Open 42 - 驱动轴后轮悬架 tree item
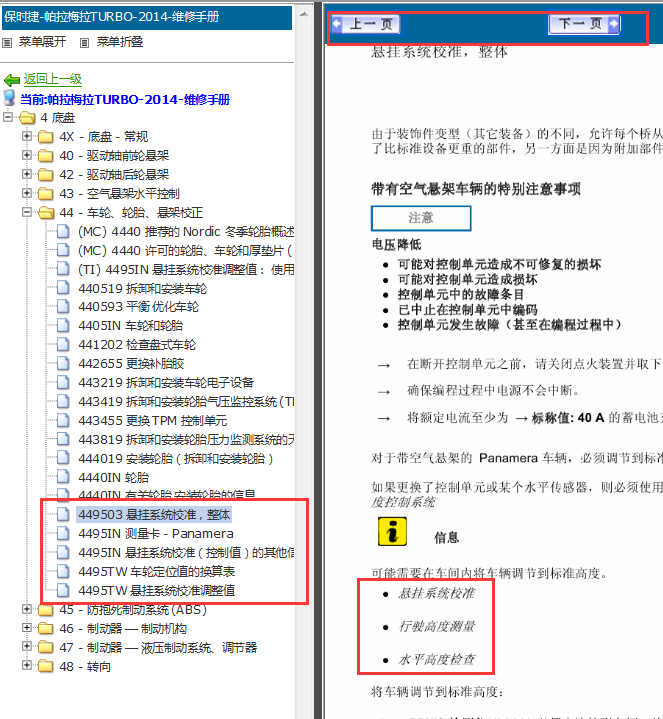 [114, 175]
